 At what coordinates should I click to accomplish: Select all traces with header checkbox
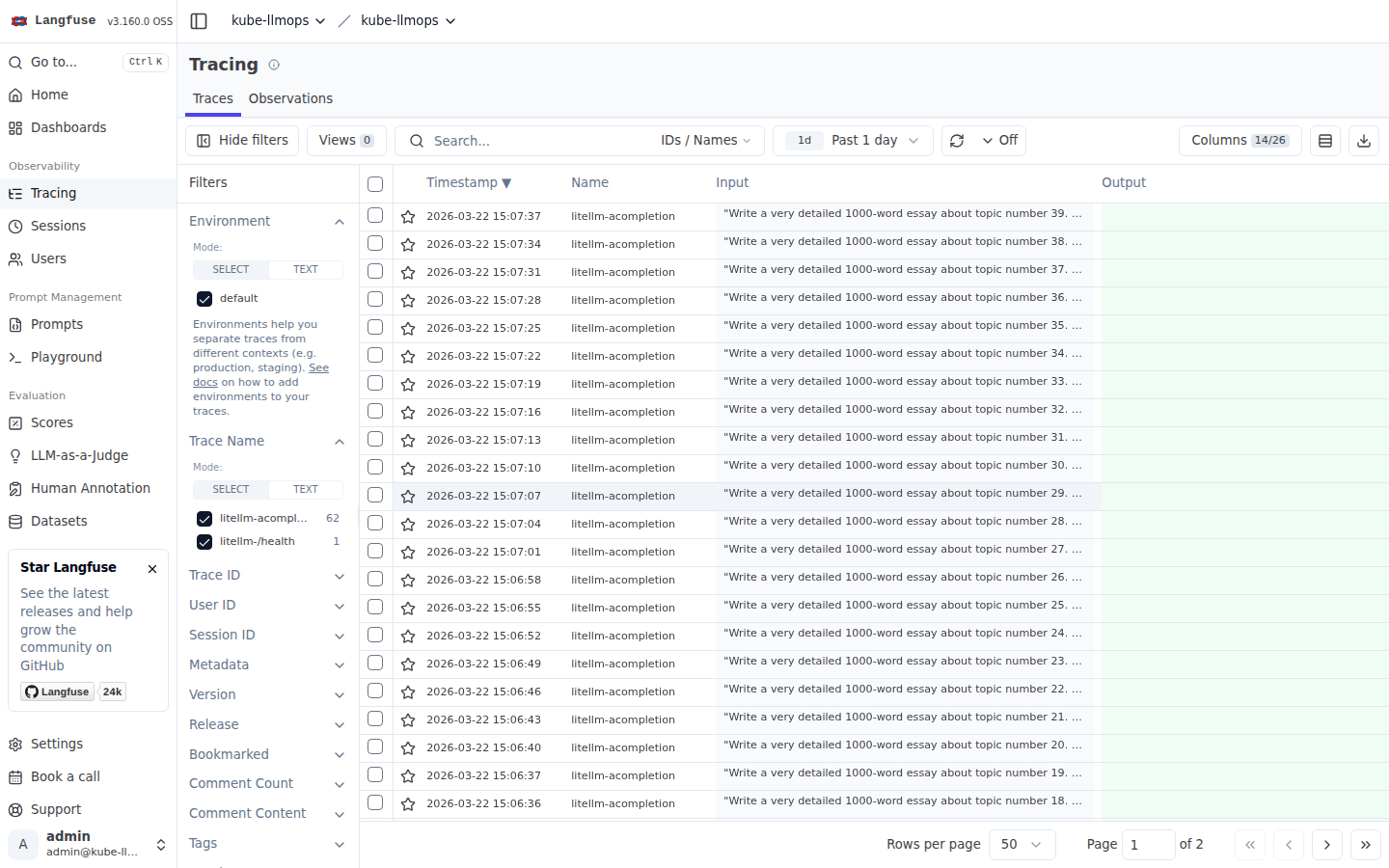375,184
